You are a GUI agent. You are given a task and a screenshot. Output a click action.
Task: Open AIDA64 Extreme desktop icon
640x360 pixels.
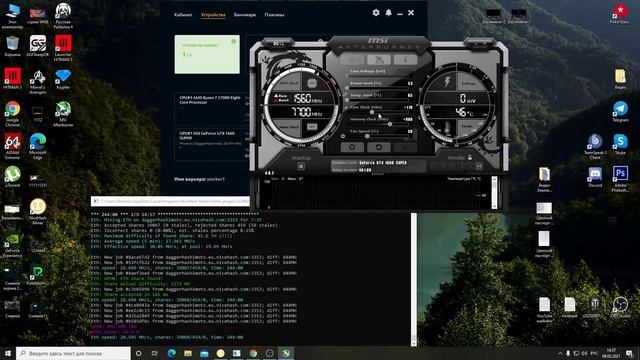coord(12,146)
